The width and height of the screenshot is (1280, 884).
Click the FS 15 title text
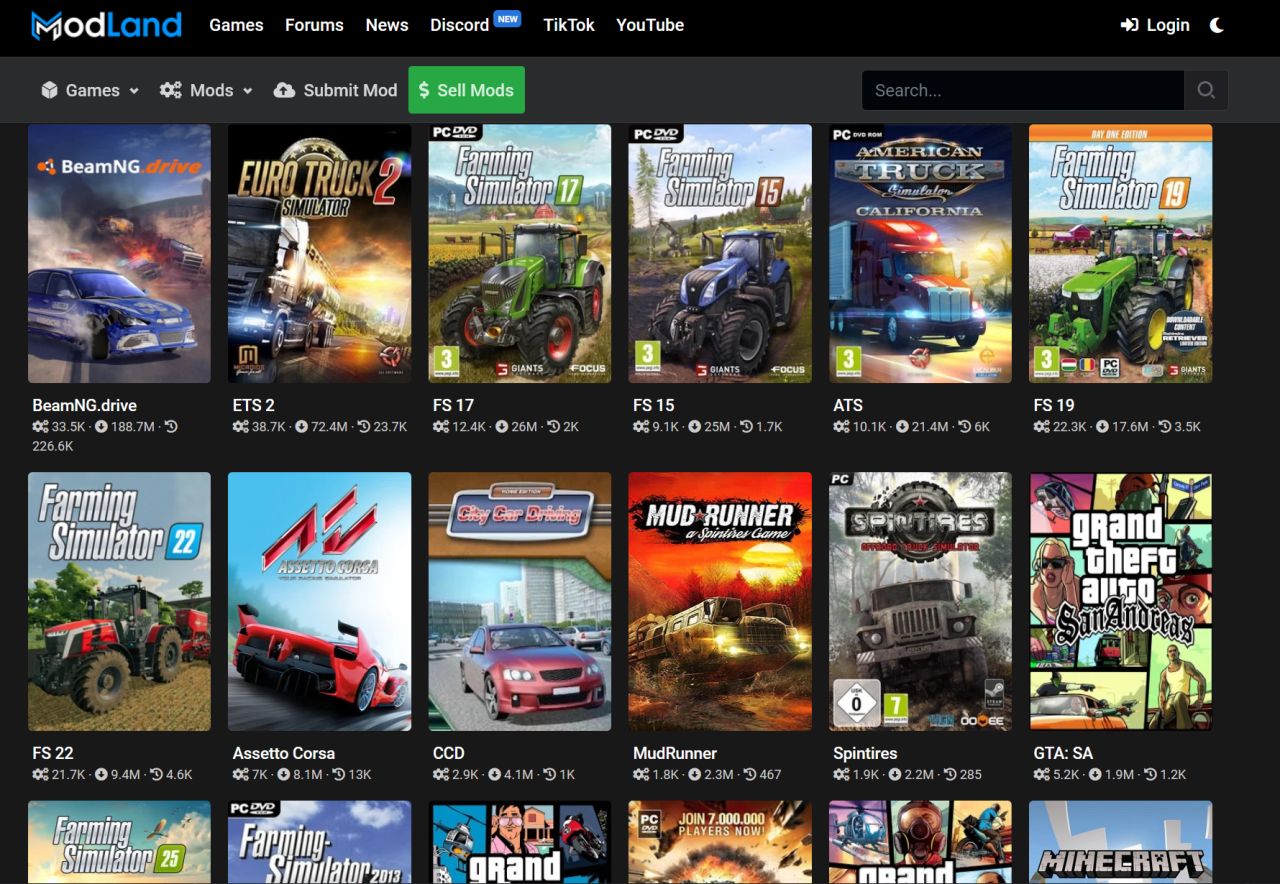(654, 405)
